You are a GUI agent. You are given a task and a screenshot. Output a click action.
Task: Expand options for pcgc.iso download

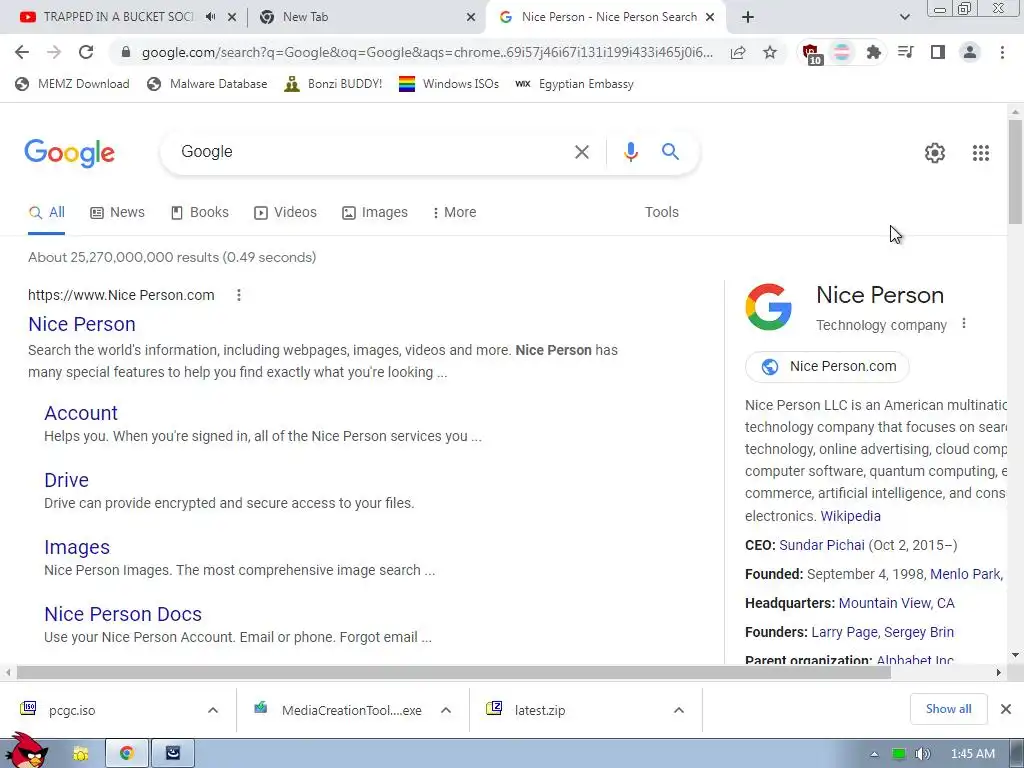[213, 710]
